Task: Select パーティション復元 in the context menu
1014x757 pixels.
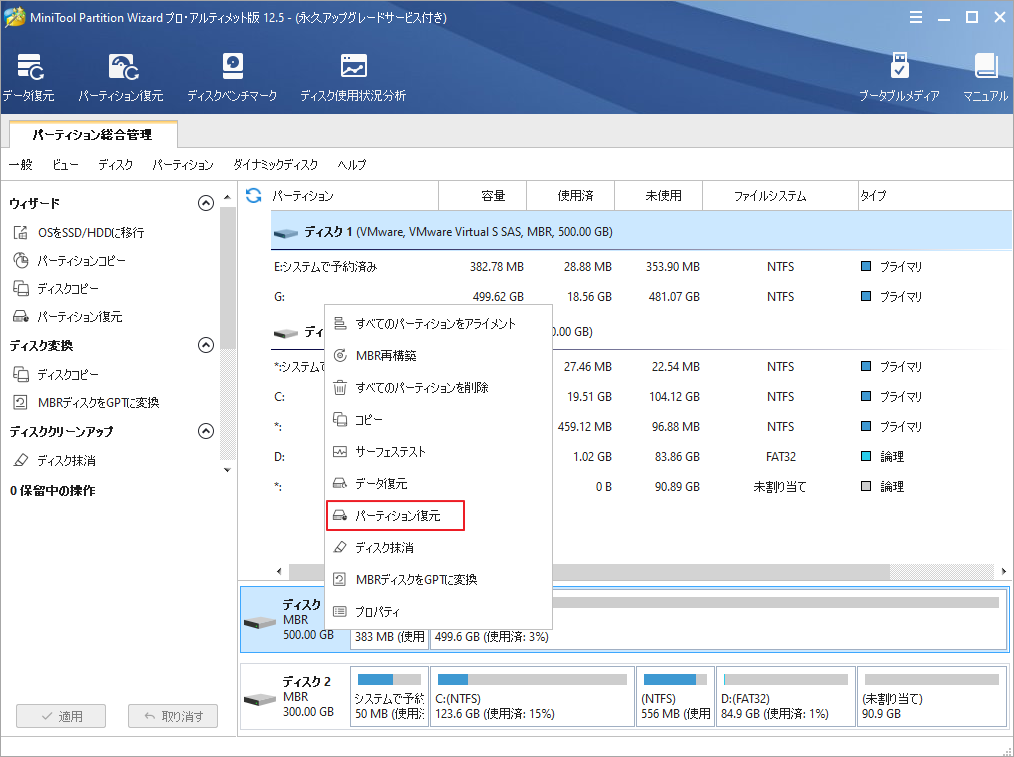Action: tap(395, 515)
